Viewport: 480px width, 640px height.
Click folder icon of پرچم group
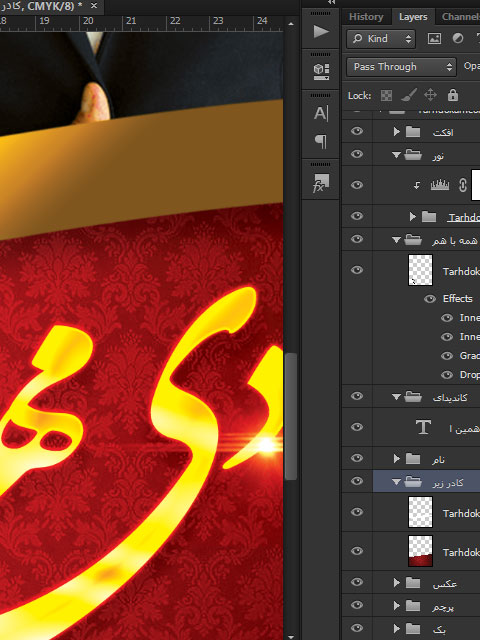pyautogui.click(x=413, y=605)
